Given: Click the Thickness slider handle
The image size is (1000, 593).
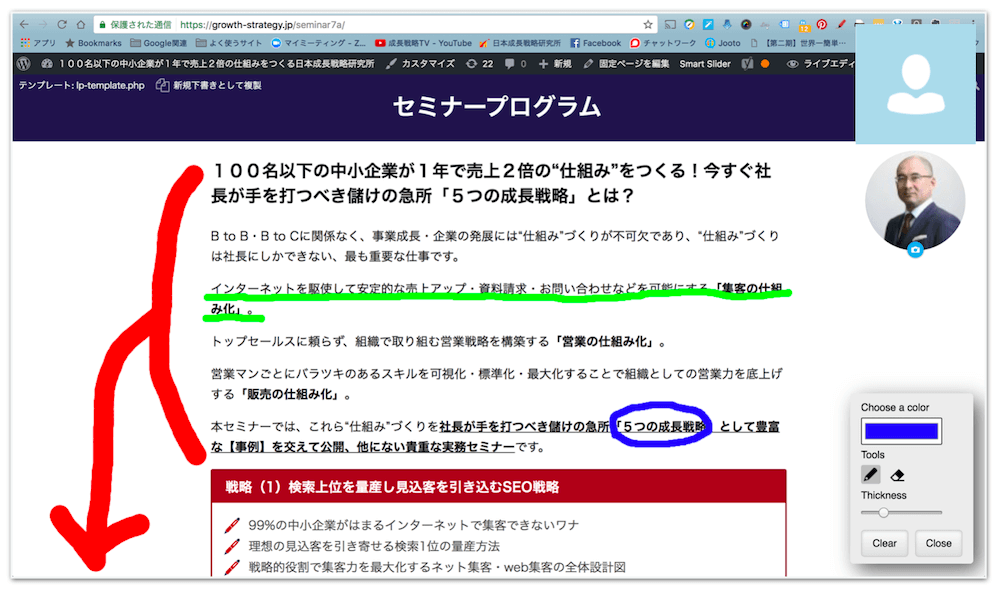Looking at the screenshot, I should point(883,512).
